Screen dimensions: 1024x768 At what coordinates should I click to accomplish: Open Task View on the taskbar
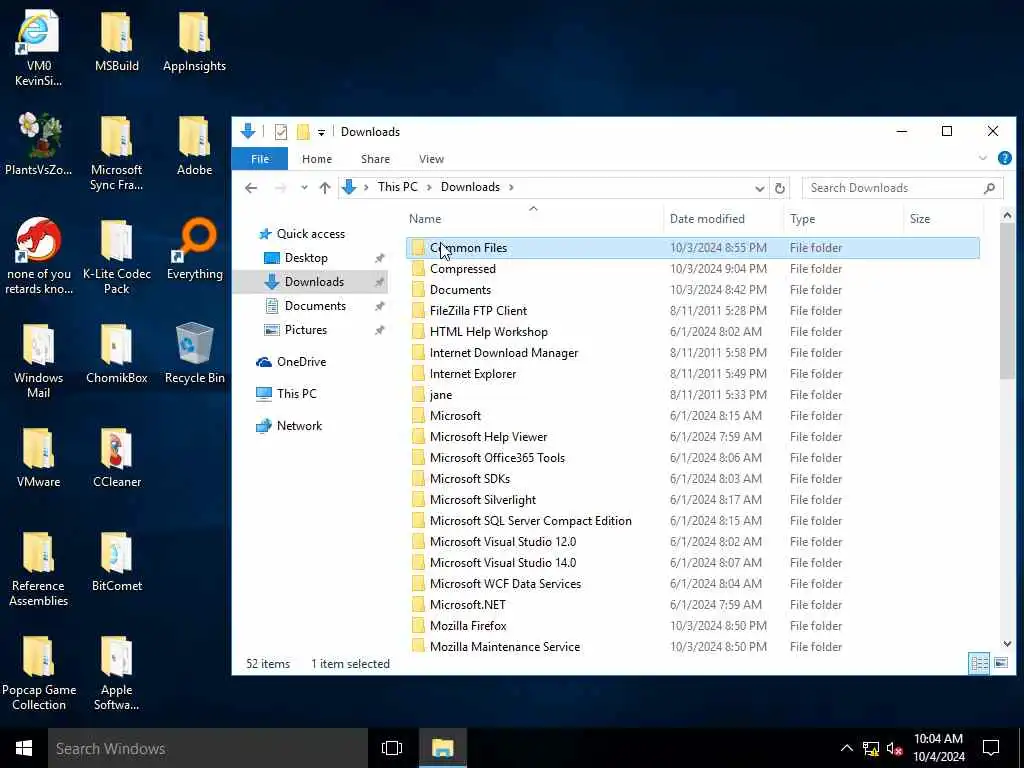392,748
